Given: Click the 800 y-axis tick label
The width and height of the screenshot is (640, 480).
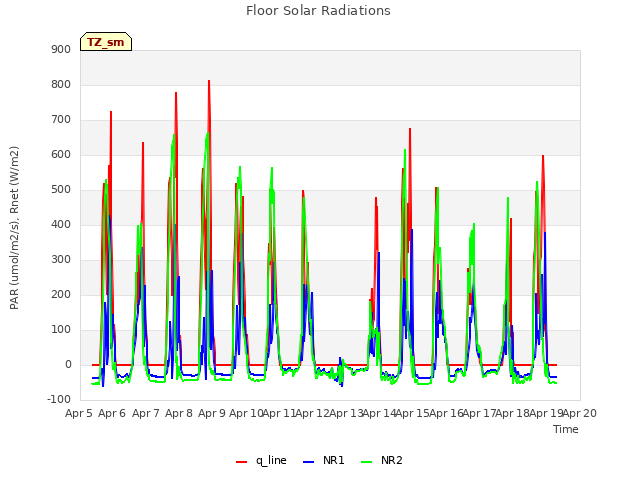Looking at the screenshot, I should [x=61, y=84].
